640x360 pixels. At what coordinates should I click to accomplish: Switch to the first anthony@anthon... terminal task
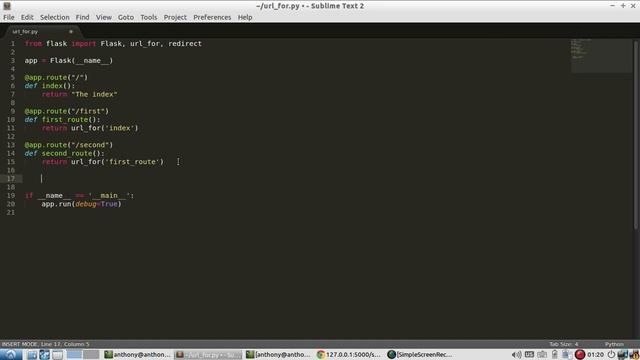[x=138, y=354]
